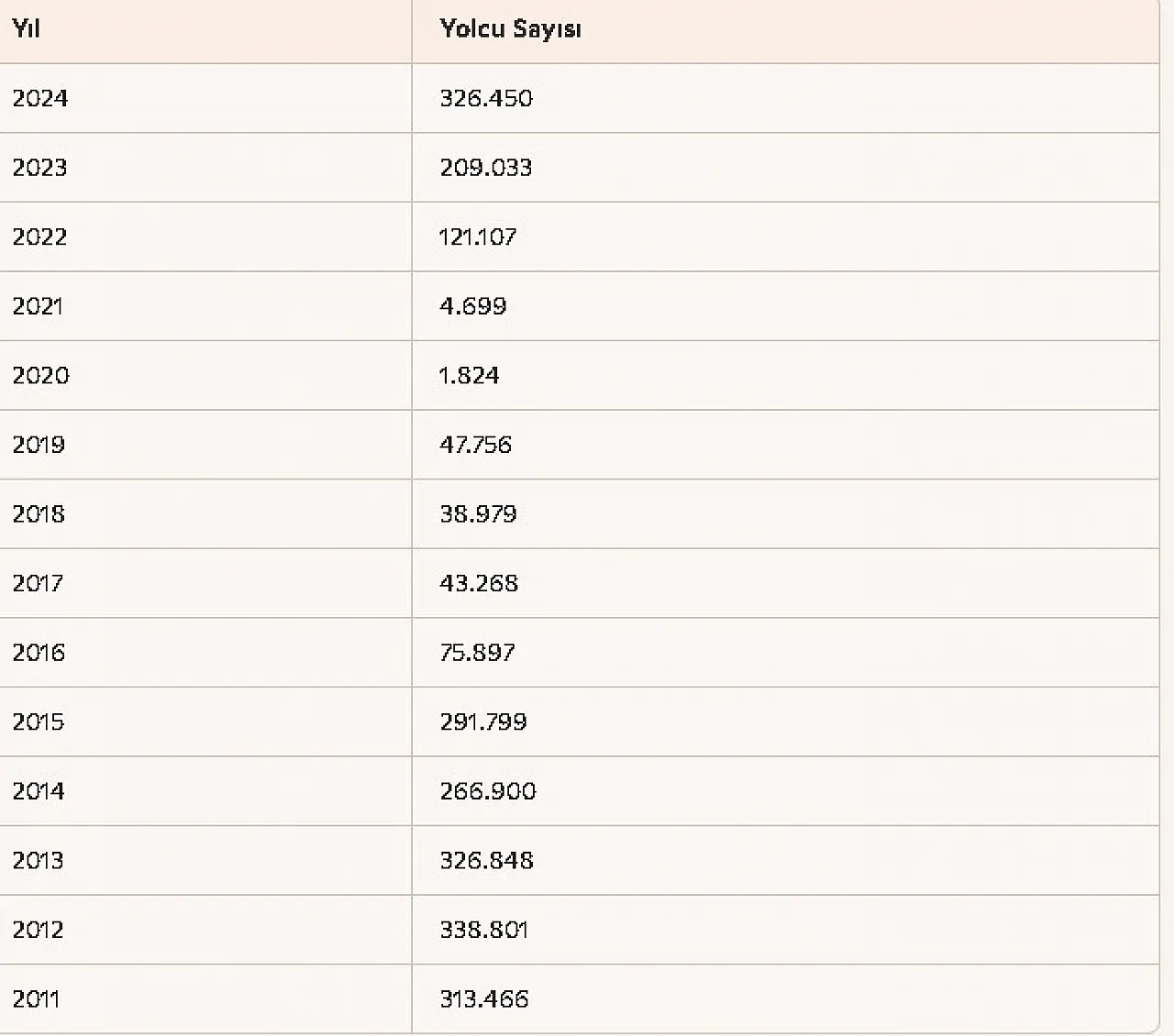1174x1036 pixels.
Task: Click passenger count 4.699
Action: (473, 306)
